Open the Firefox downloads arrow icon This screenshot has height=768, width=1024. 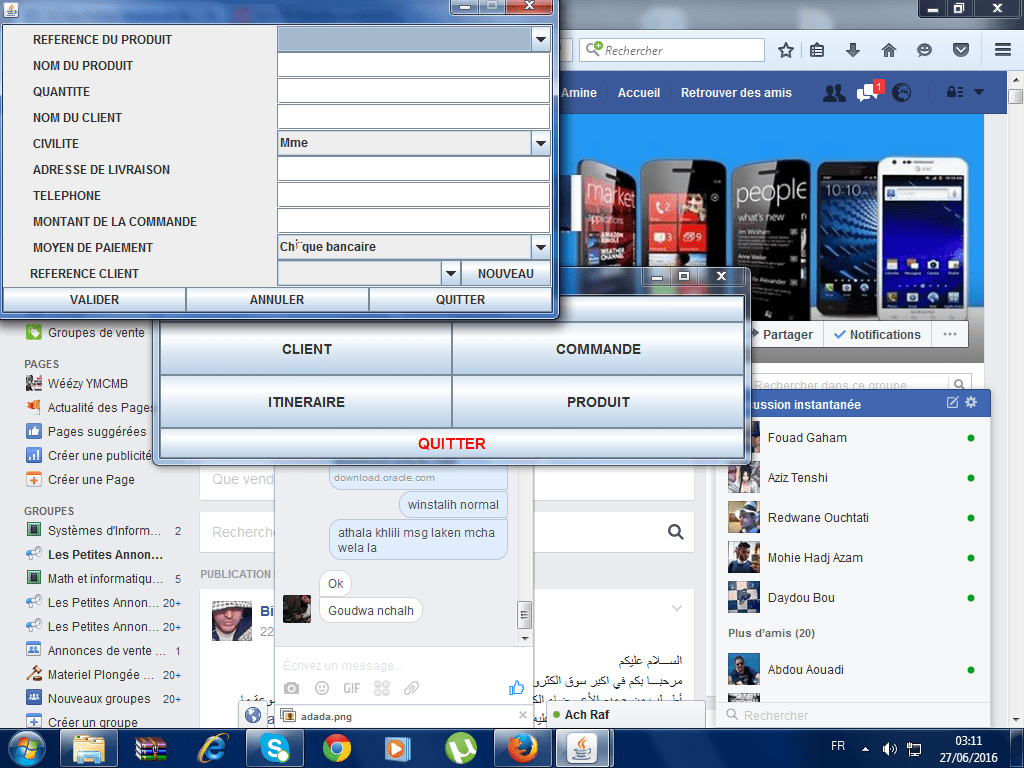[x=853, y=50]
